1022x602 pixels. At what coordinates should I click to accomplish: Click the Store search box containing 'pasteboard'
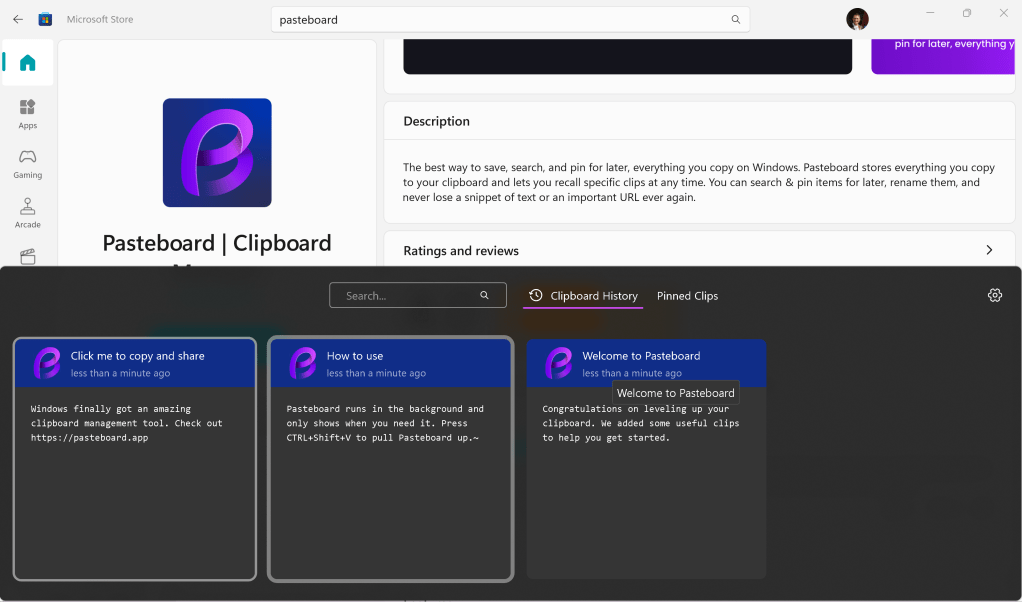pos(510,20)
